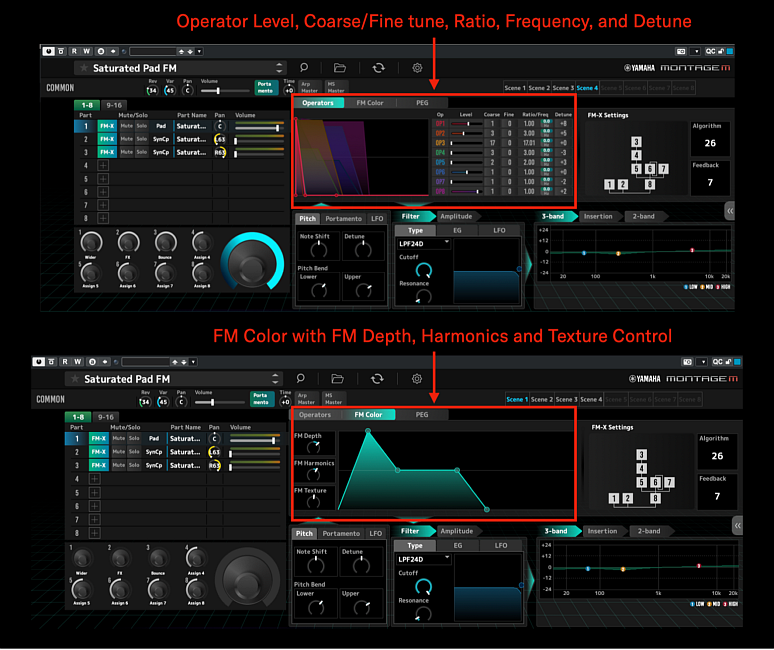Select Scene 4 in FM Color-view window
Screen dimensions: 774x650
[x=591, y=399]
